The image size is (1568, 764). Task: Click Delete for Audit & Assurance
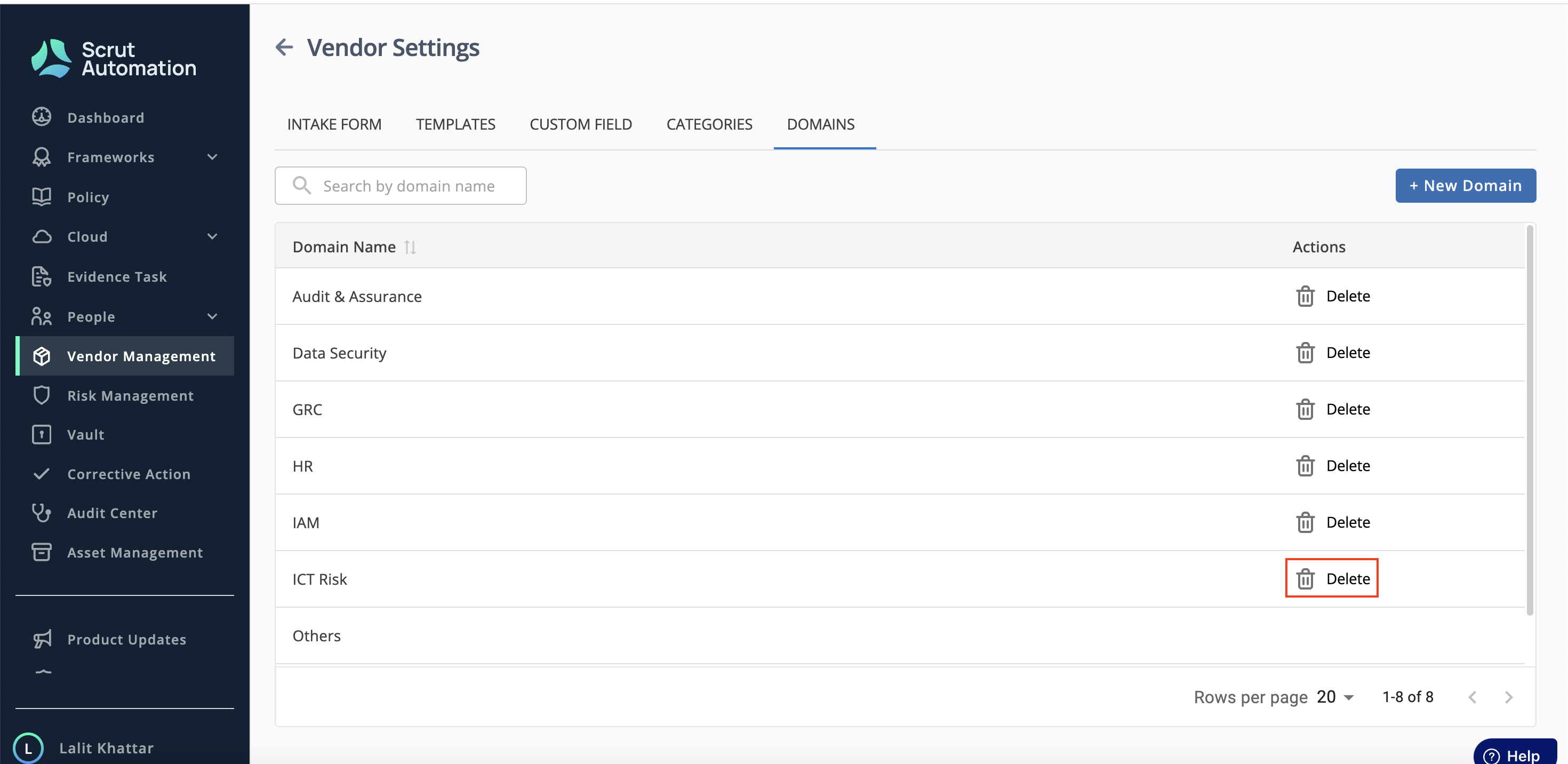(x=1348, y=297)
